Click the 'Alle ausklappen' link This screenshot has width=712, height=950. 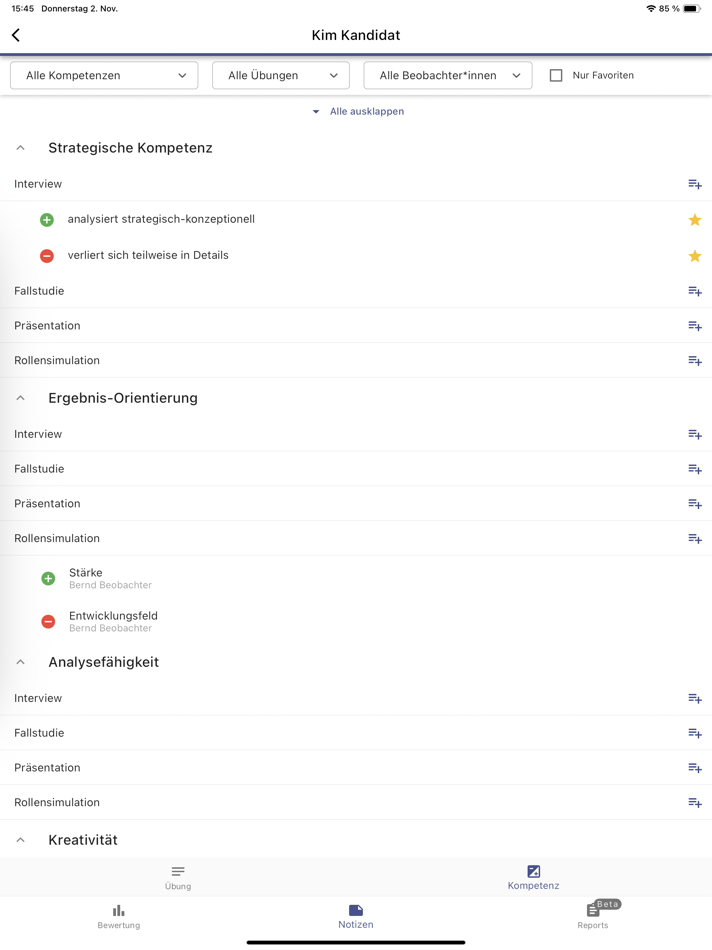(x=366, y=111)
